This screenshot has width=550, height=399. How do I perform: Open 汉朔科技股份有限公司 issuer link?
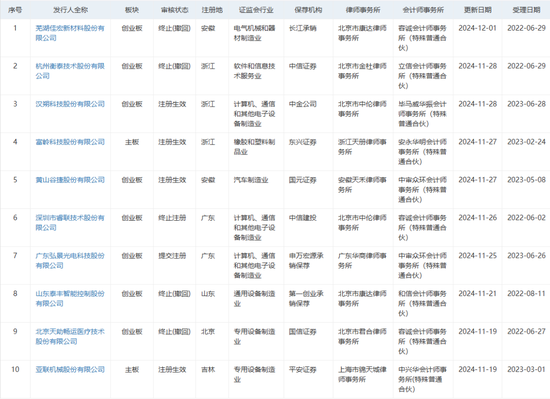coord(70,104)
